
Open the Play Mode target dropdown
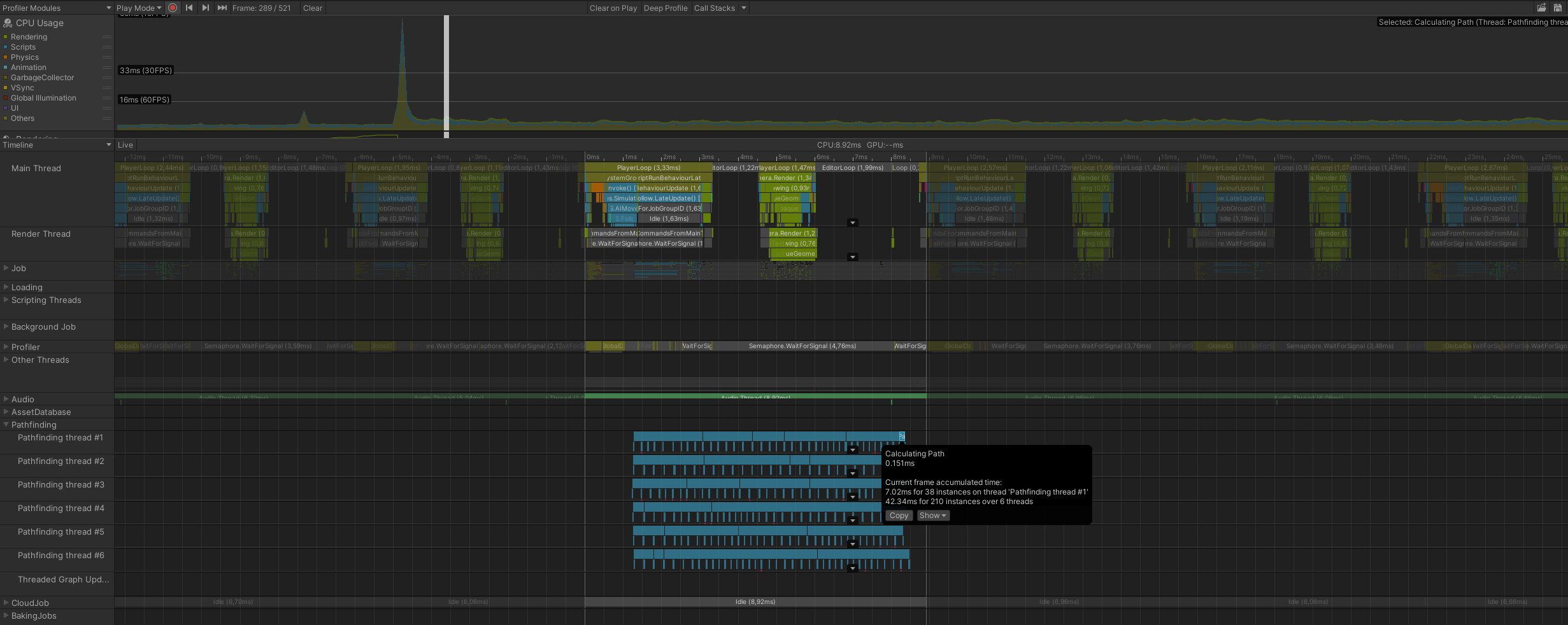pyautogui.click(x=139, y=8)
